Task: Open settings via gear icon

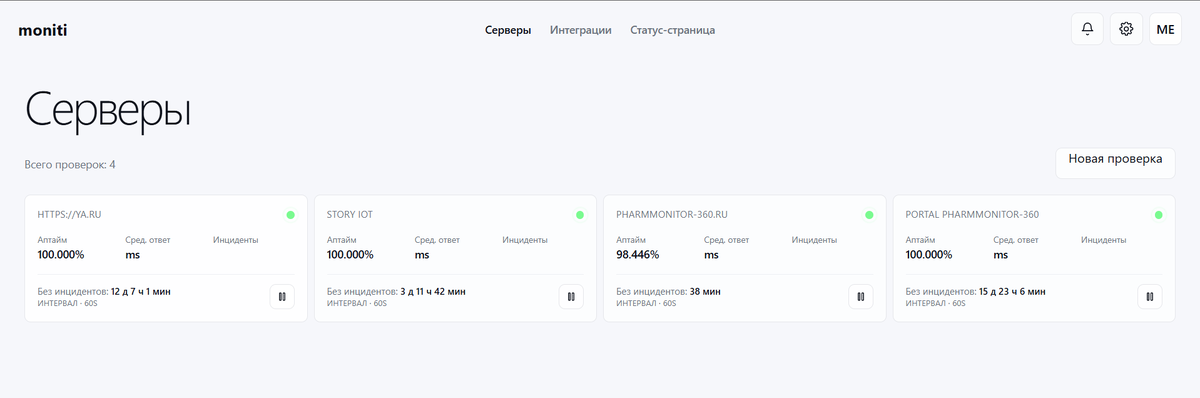Action: point(1126,29)
